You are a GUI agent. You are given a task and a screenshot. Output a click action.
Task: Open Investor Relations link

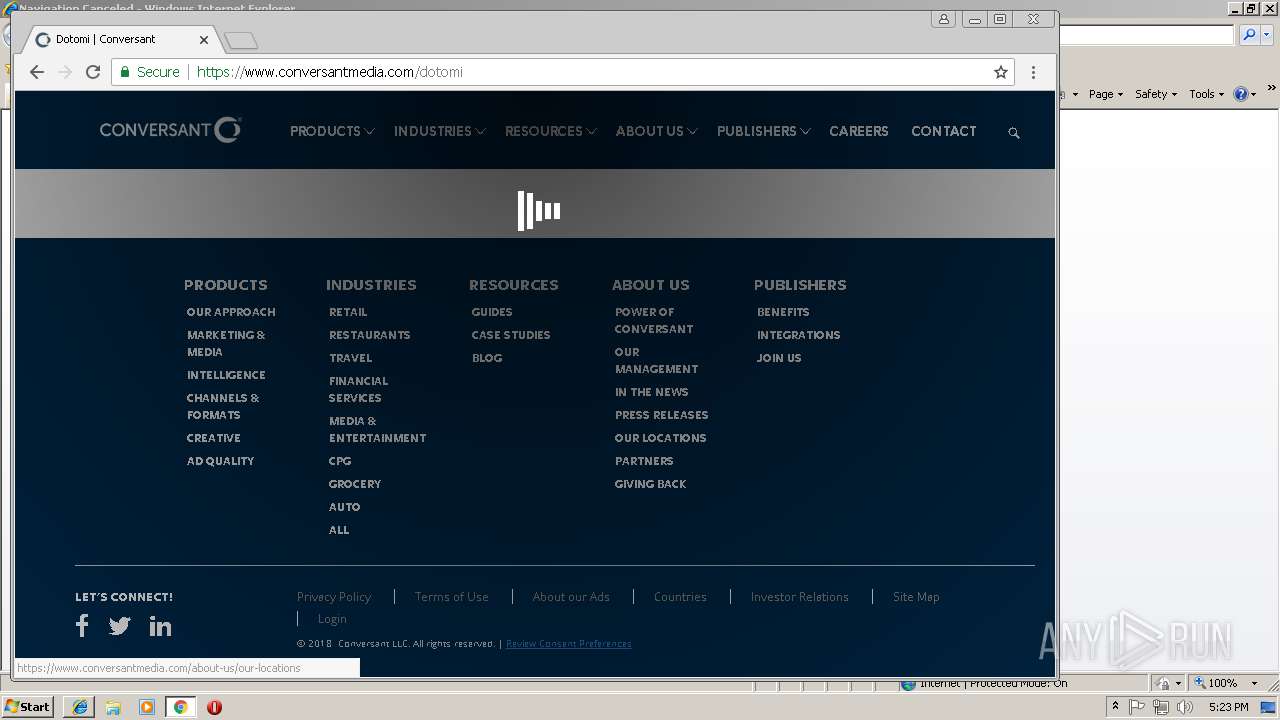(x=799, y=596)
